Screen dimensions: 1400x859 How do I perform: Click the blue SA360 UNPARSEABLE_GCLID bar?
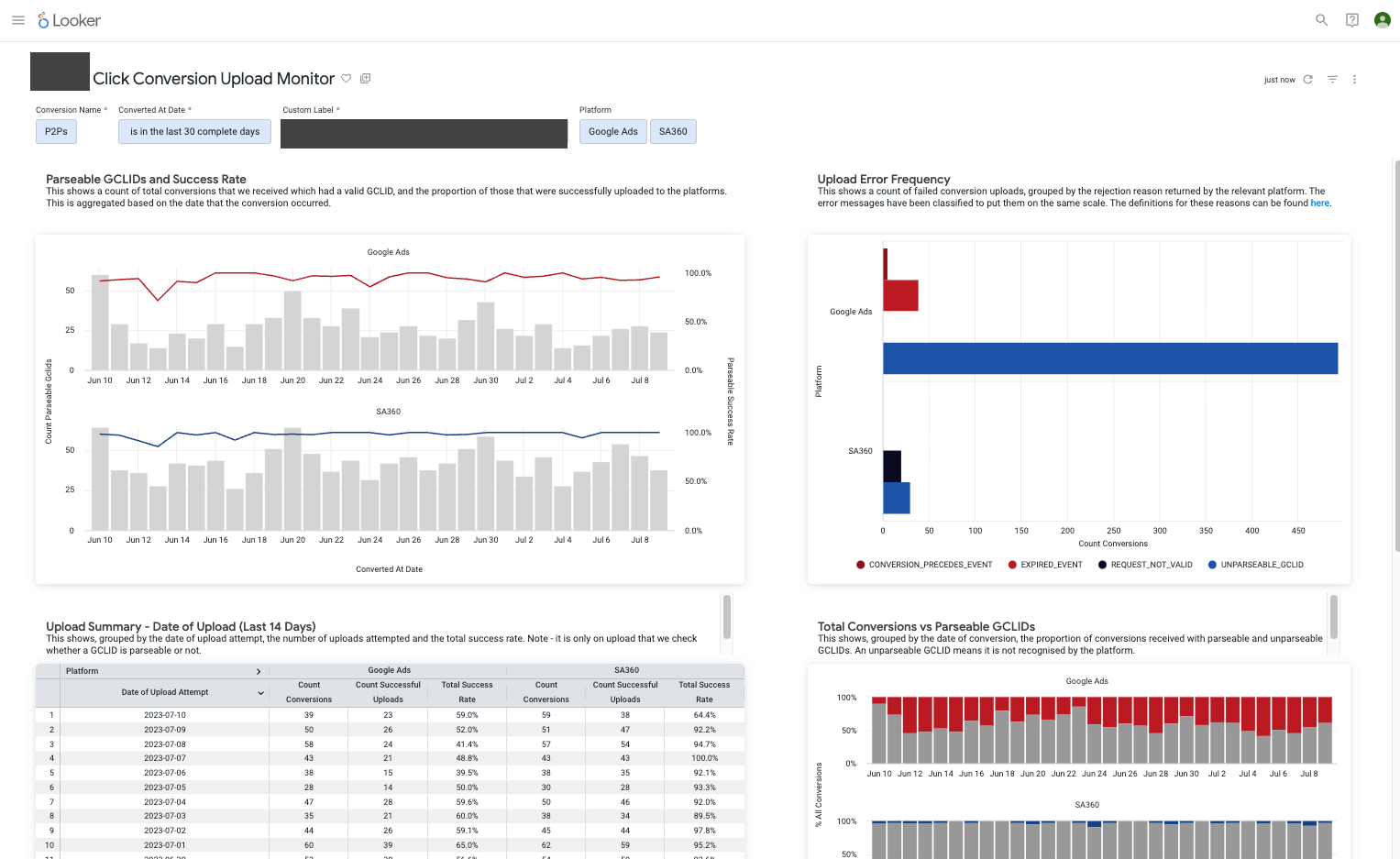897,498
